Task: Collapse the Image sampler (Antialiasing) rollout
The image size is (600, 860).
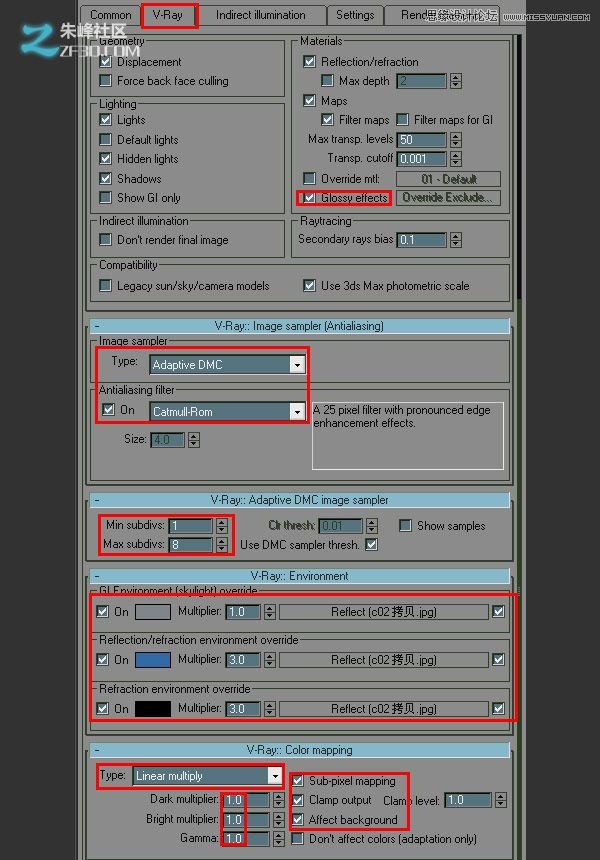Action: tap(299, 326)
